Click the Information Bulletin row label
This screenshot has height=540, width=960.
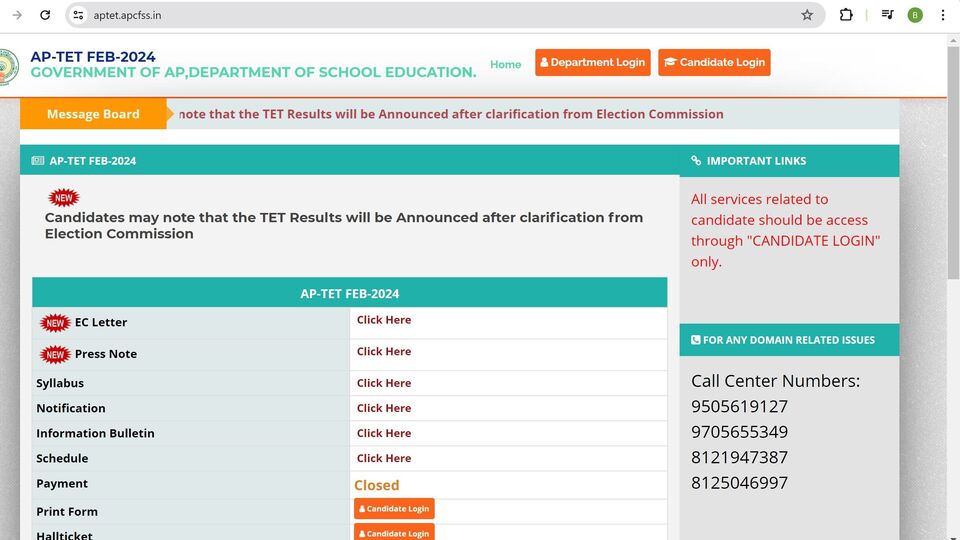point(96,433)
